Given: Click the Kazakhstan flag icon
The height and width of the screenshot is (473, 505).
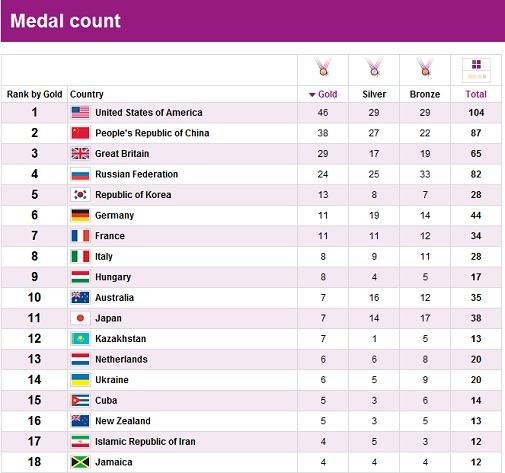Looking at the screenshot, I should point(80,339).
